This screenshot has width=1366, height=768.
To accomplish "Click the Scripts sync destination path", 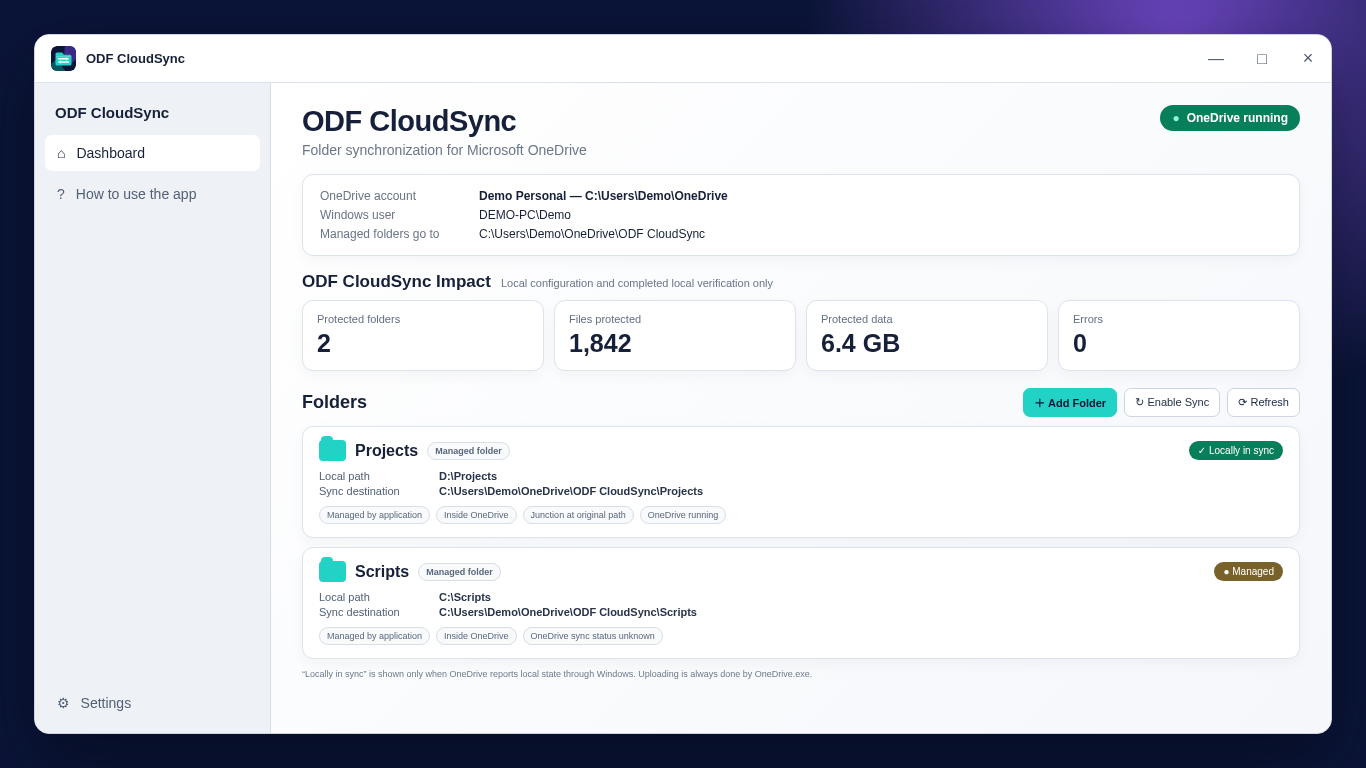I will coord(568,612).
